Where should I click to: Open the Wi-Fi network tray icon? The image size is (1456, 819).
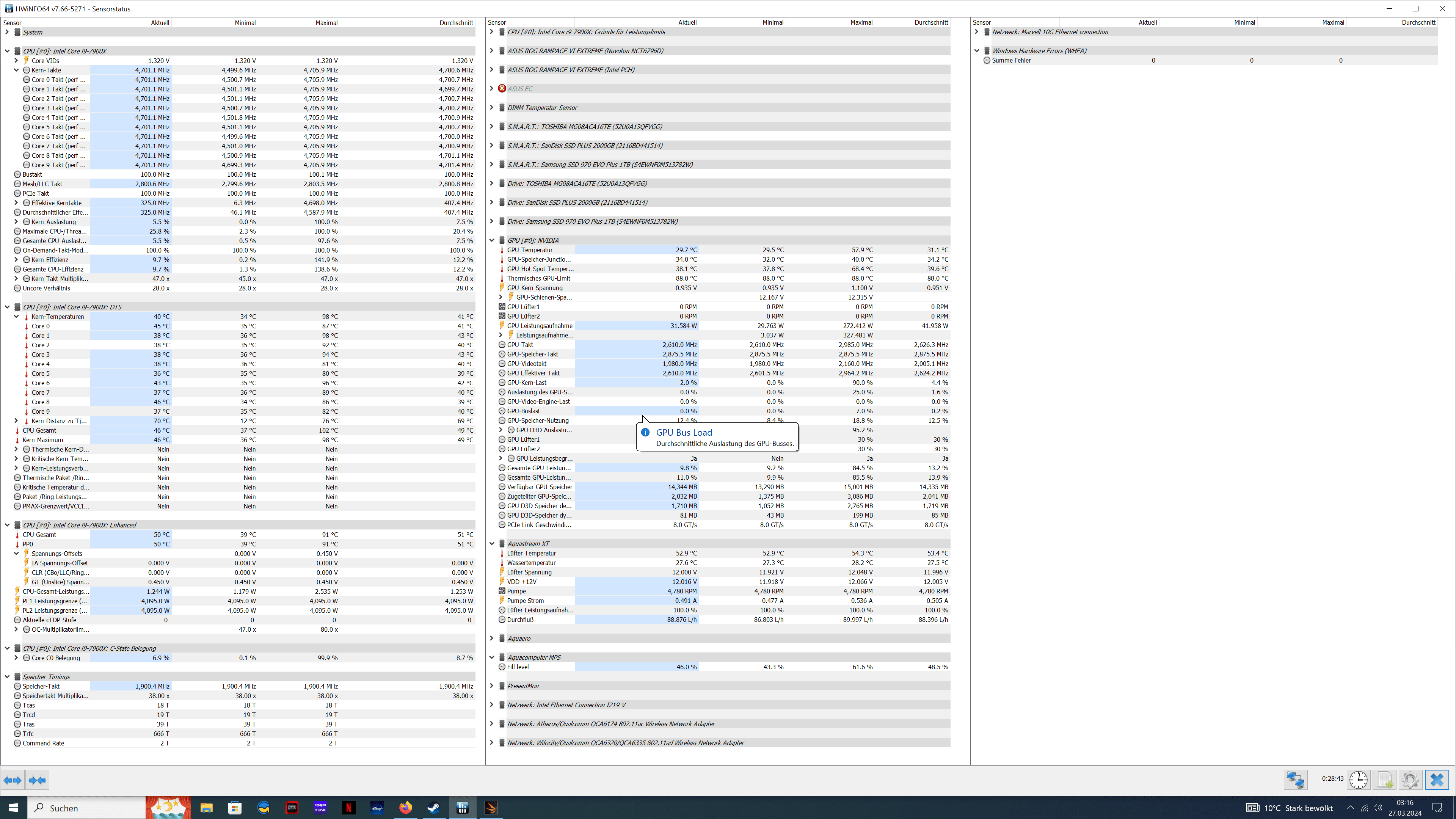pyautogui.click(x=1365, y=808)
